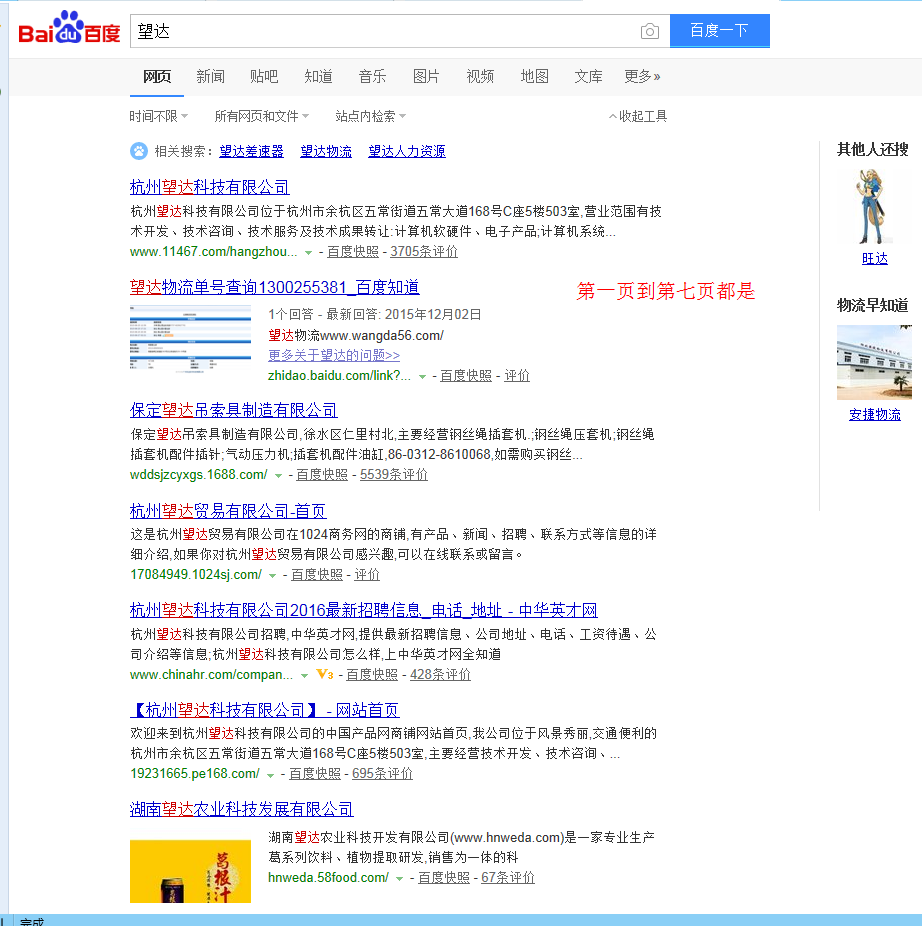
Task: Open the 地图 tab
Action: [x=535, y=77]
